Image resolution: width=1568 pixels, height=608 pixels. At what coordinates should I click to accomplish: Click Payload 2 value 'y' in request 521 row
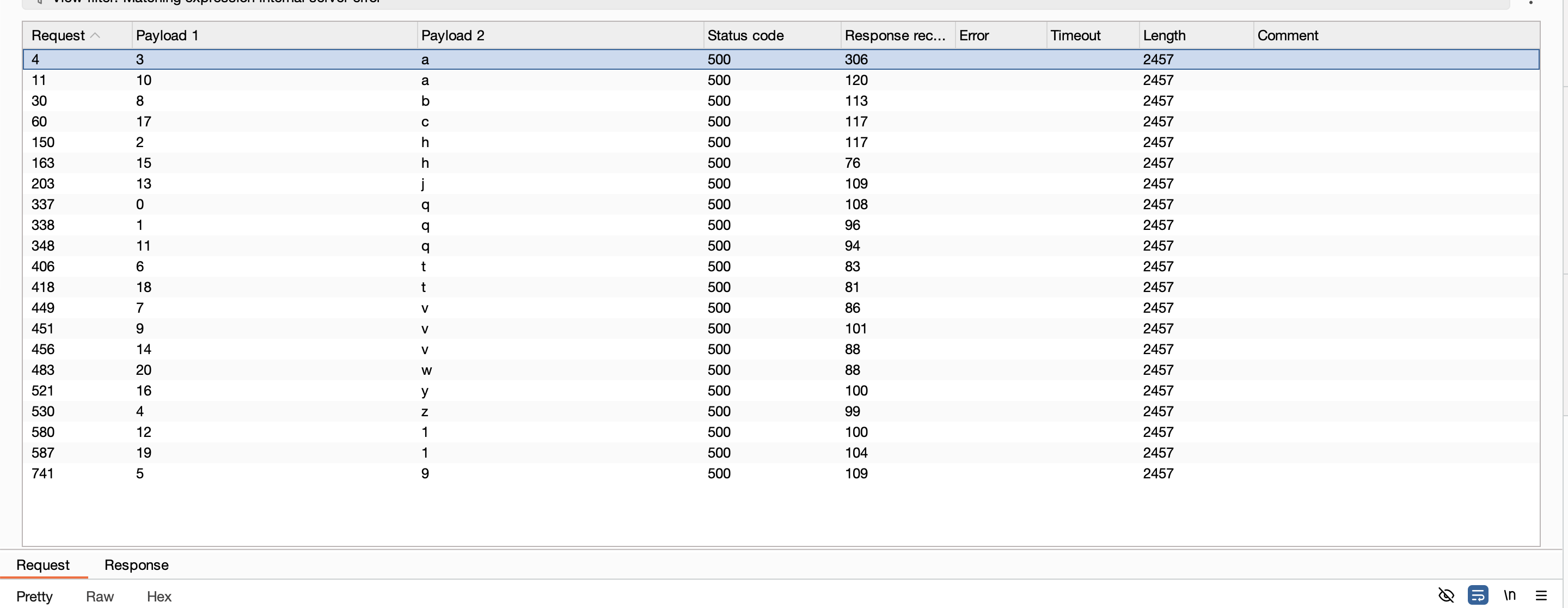[425, 391]
